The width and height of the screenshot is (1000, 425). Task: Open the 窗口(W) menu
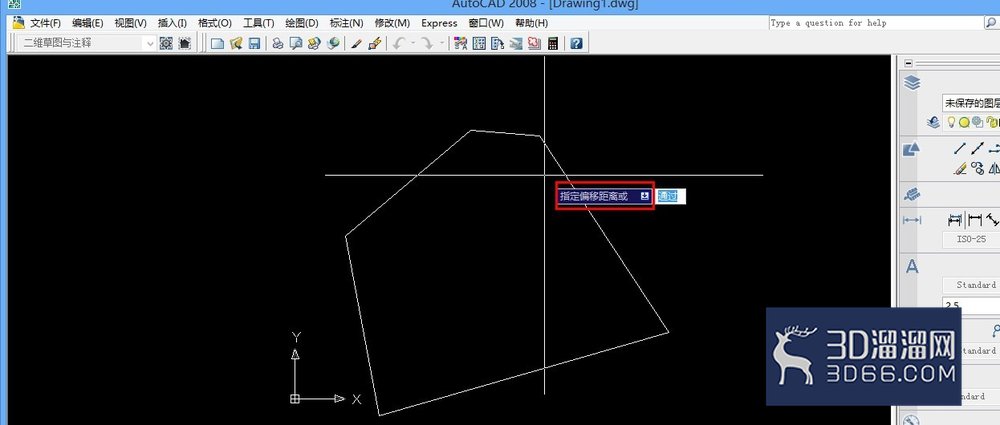486,22
